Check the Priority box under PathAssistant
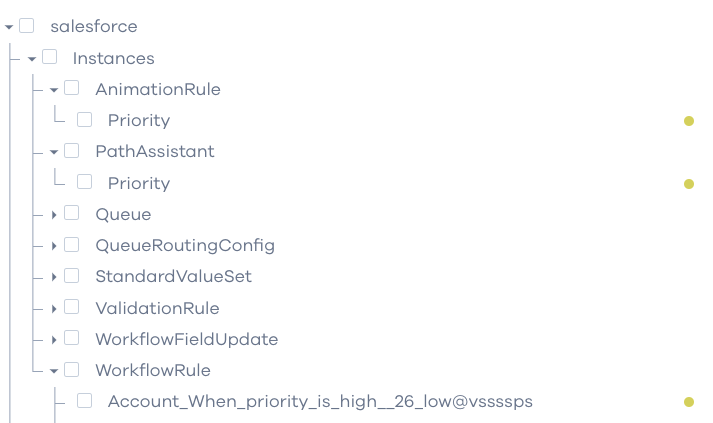Screen dimensions: 713x423 [x=84, y=181]
